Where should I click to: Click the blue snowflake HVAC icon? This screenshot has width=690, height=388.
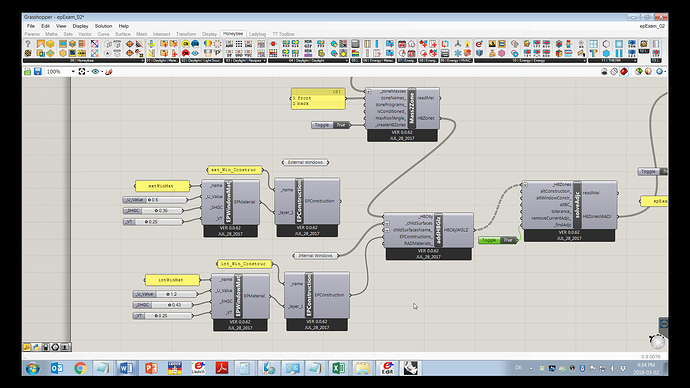click(458, 53)
